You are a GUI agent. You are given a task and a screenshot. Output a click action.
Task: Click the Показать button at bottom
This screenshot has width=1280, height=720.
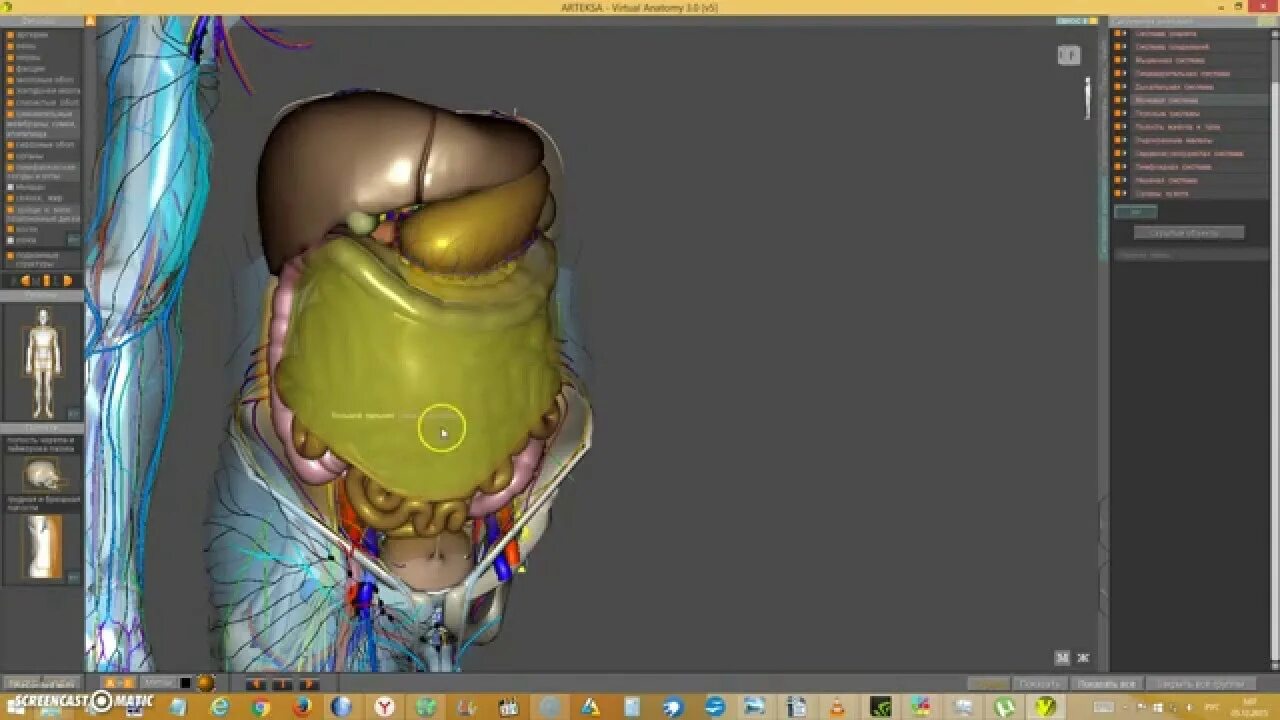pyautogui.click(x=1040, y=684)
